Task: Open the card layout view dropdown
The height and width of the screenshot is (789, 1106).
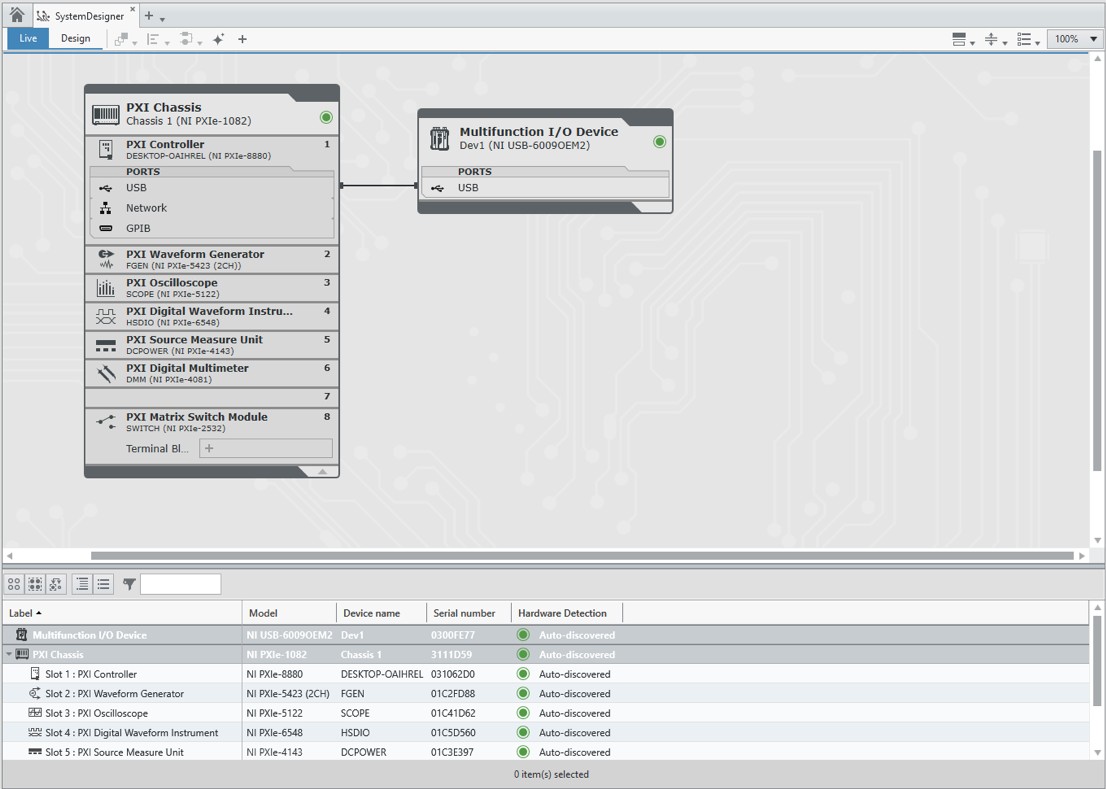Action: point(963,39)
